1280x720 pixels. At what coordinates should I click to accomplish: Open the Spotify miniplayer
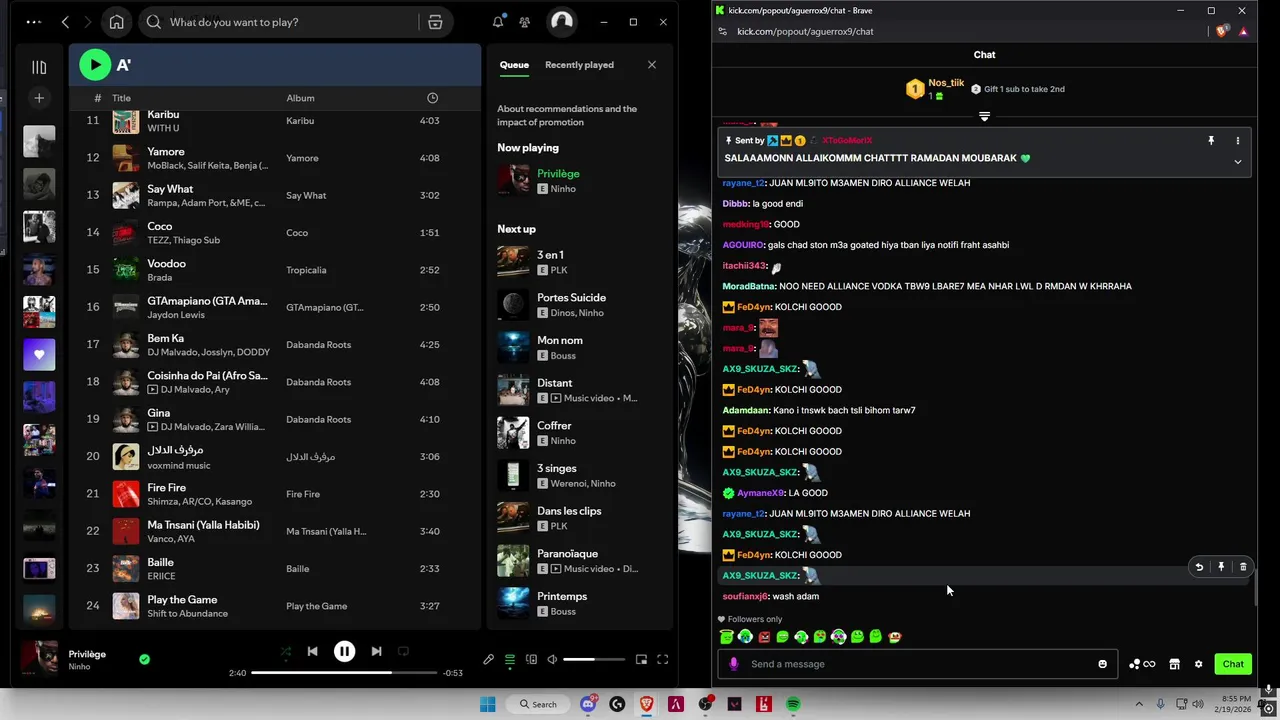(641, 660)
